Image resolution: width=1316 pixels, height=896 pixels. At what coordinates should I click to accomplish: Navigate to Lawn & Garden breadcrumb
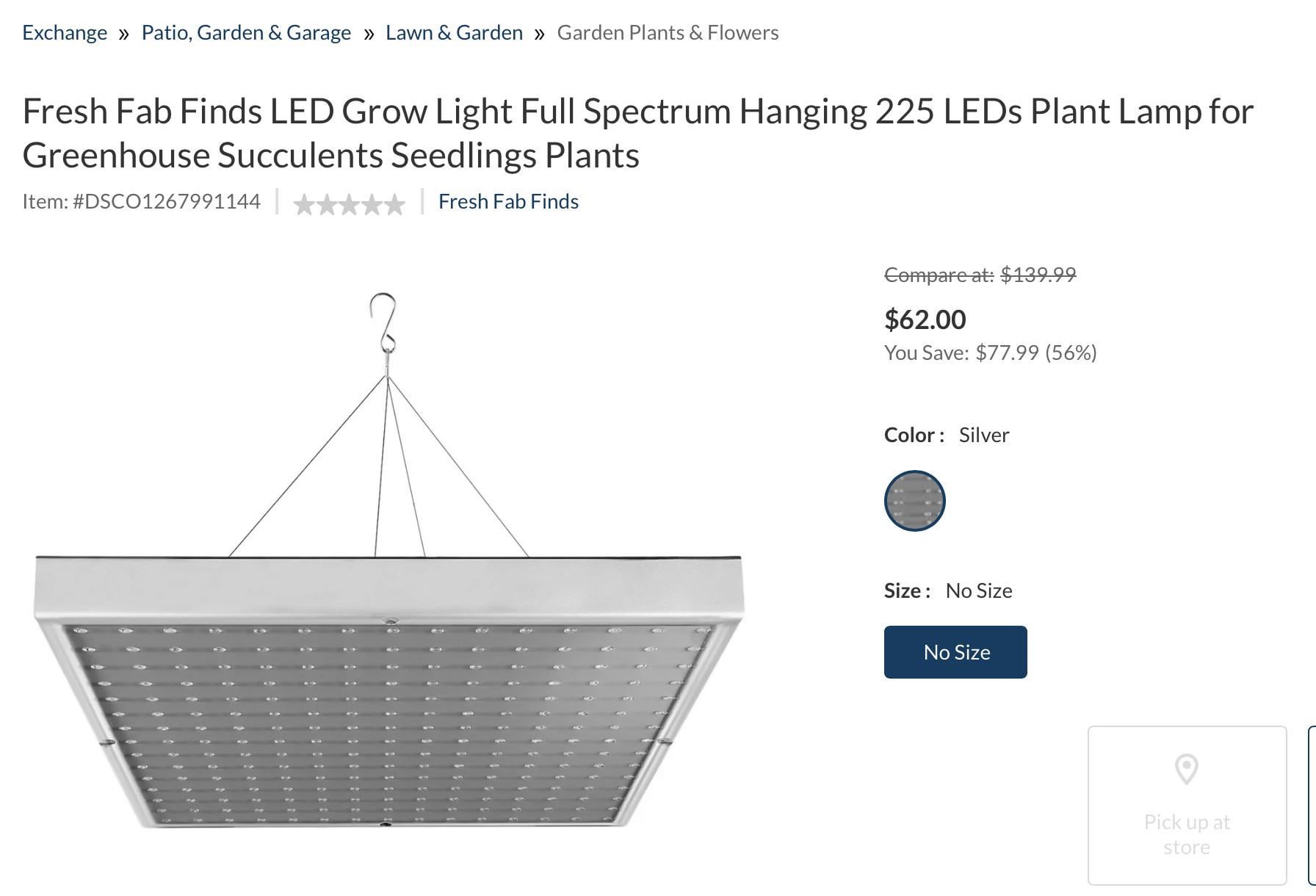tap(454, 33)
